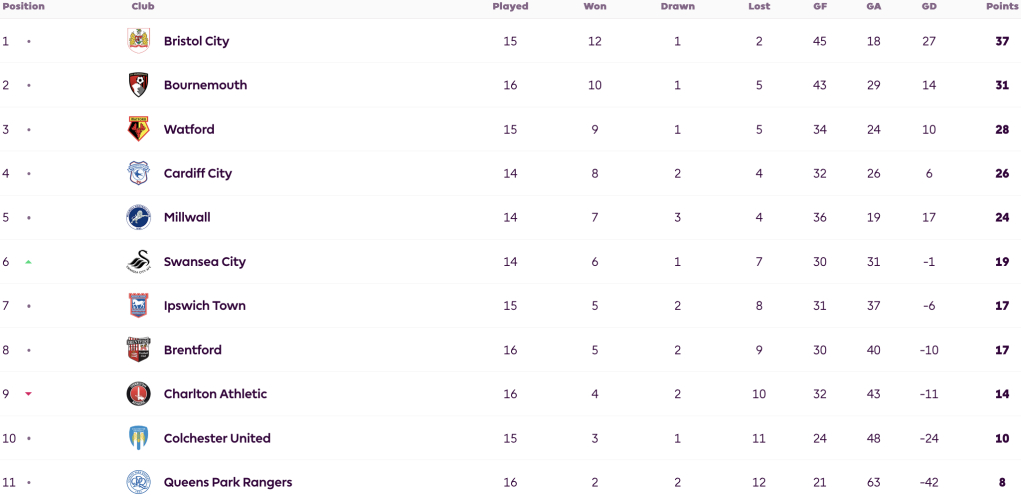The width and height of the screenshot is (1021, 500).
Task: Sort table by Points column header
Action: click(1001, 7)
